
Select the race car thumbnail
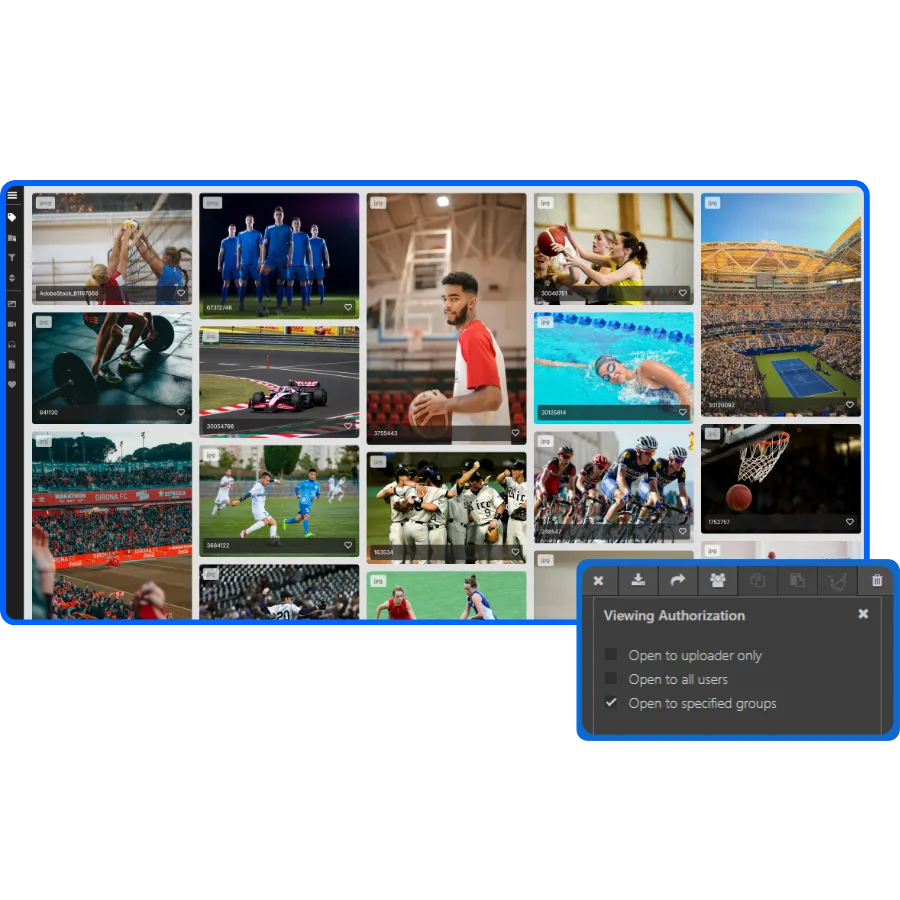coord(279,381)
